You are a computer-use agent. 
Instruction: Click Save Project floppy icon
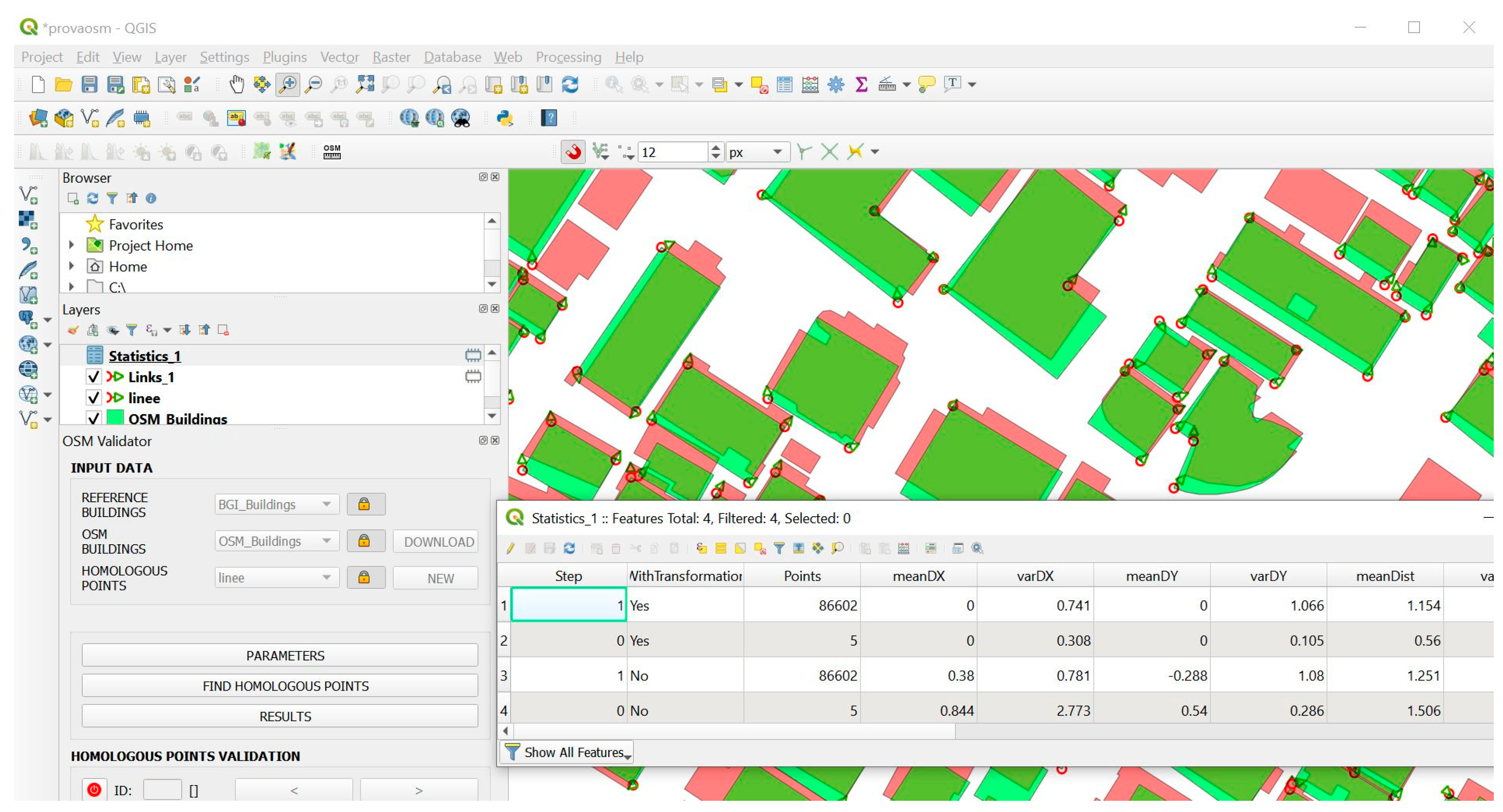point(89,85)
